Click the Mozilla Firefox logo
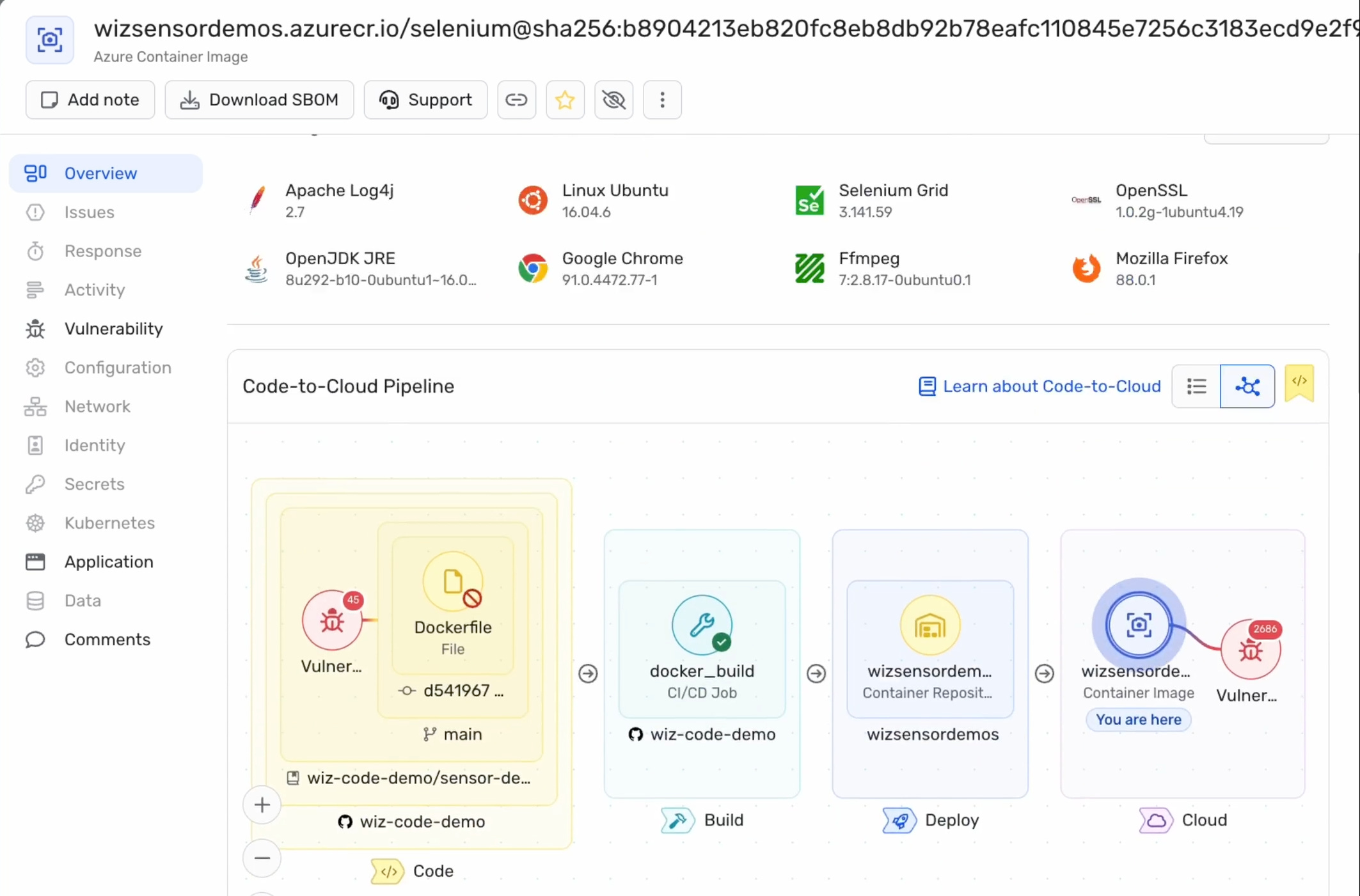Viewport: 1360px width, 896px height. point(1086,269)
